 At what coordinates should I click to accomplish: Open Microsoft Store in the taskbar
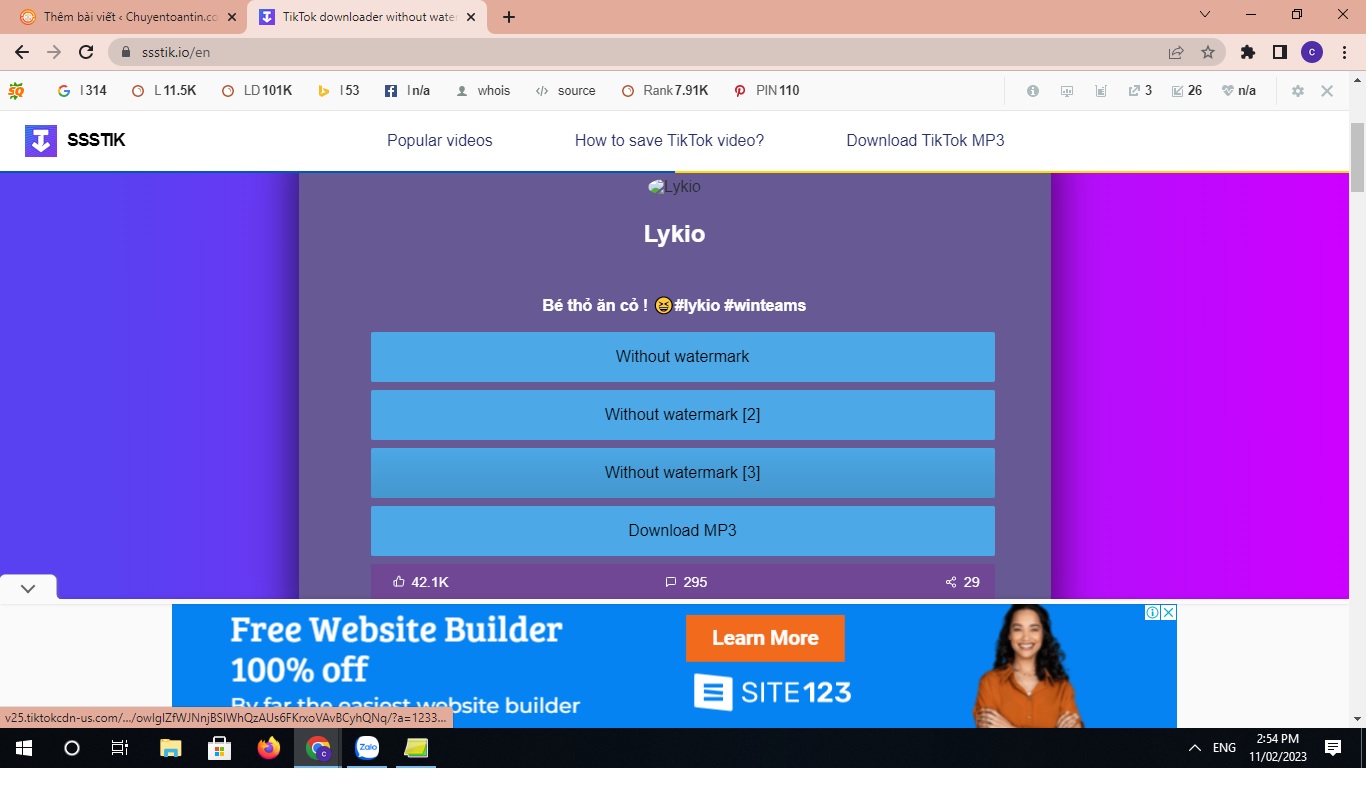click(220, 748)
